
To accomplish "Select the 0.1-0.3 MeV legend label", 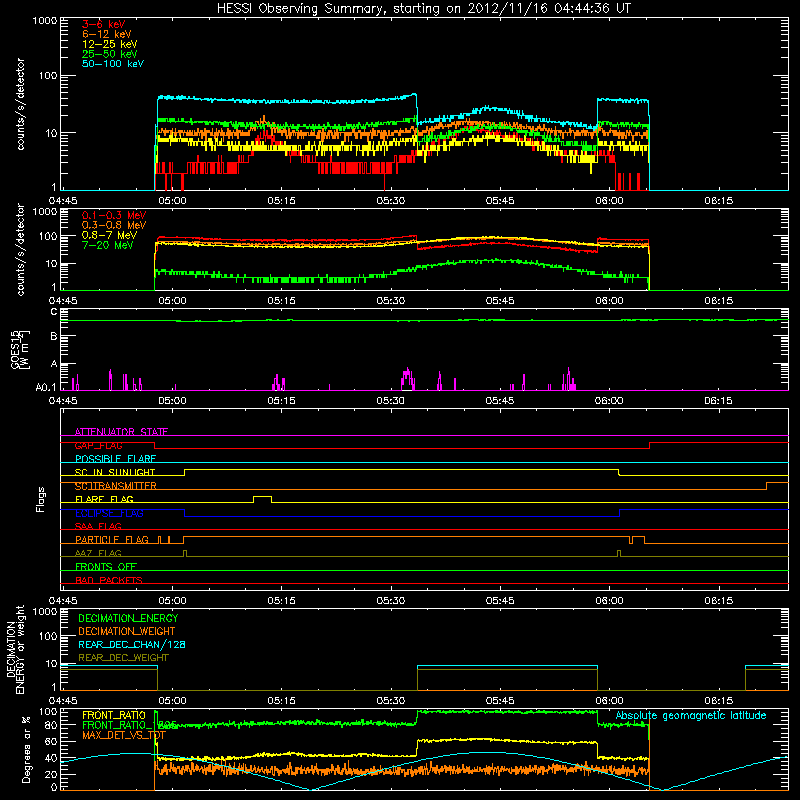I will coord(114,215).
